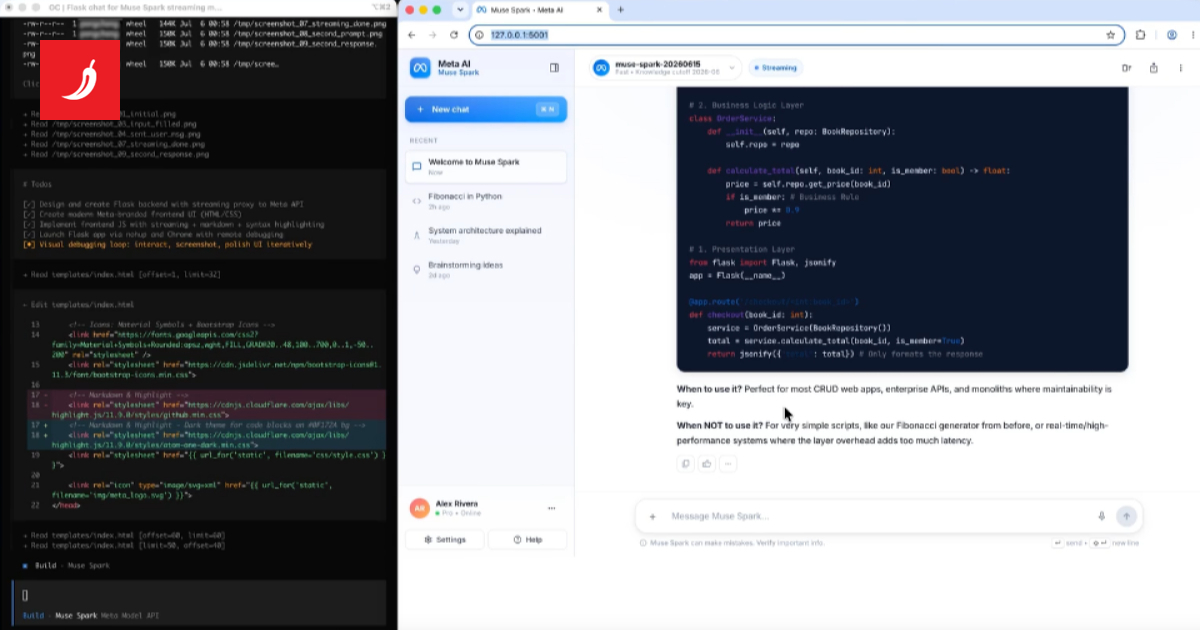
Task: Open Settings in the sidebar
Action: (445, 539)
